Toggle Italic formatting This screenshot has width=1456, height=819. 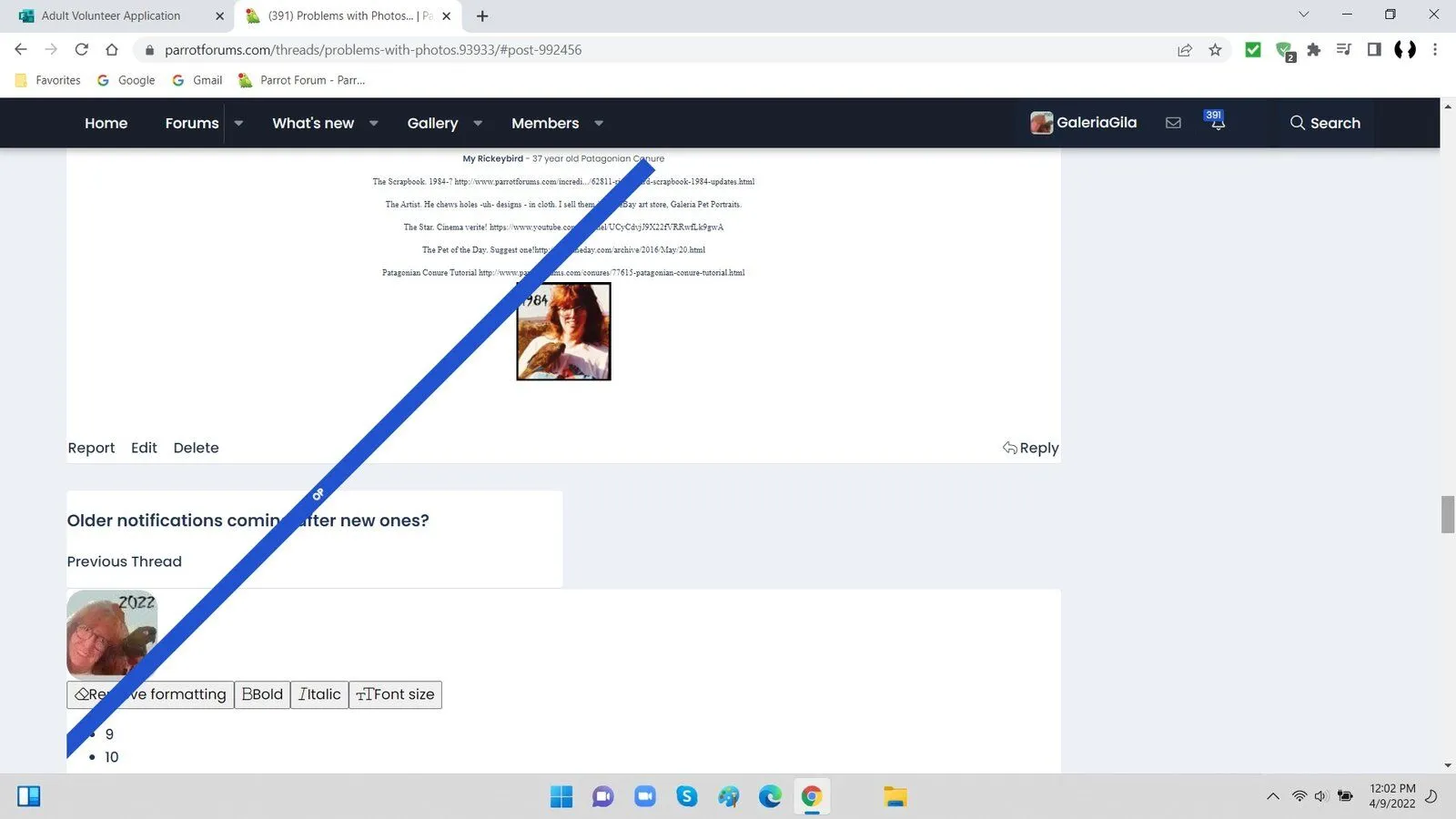tap(319, 694)
